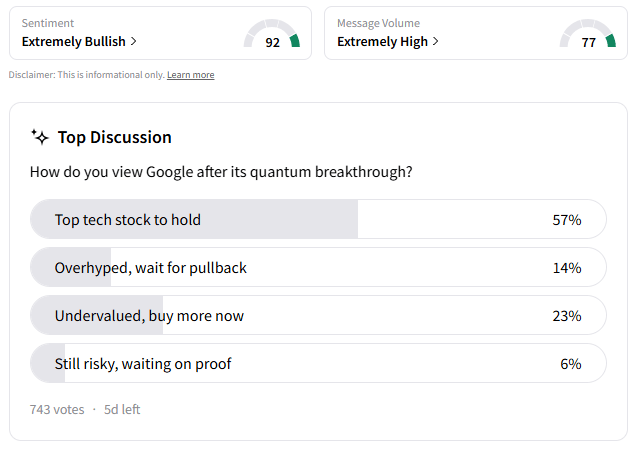This screenshot has width=638, height=449.
Task: Click the Extremely Bullish sentiment label
Action: coord(73,42)
